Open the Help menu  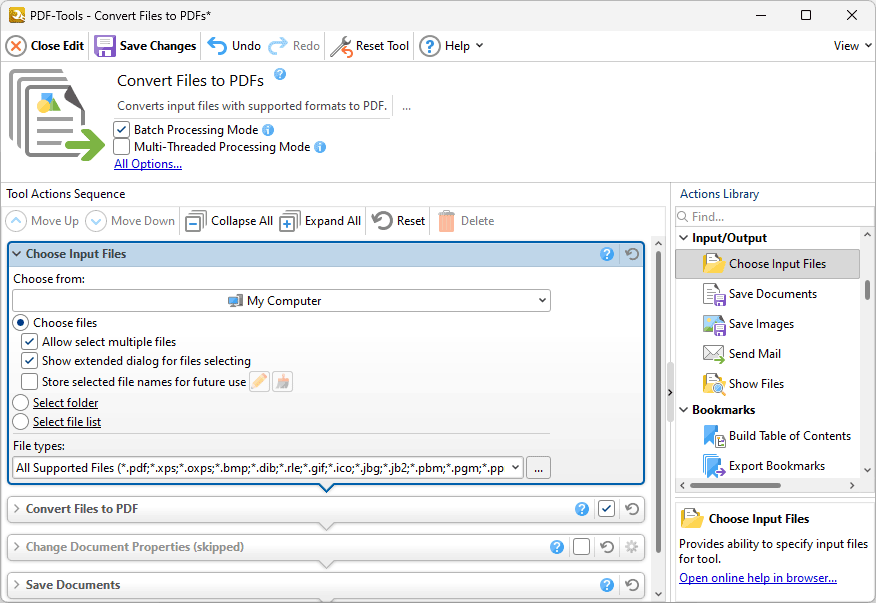point(451,46)
